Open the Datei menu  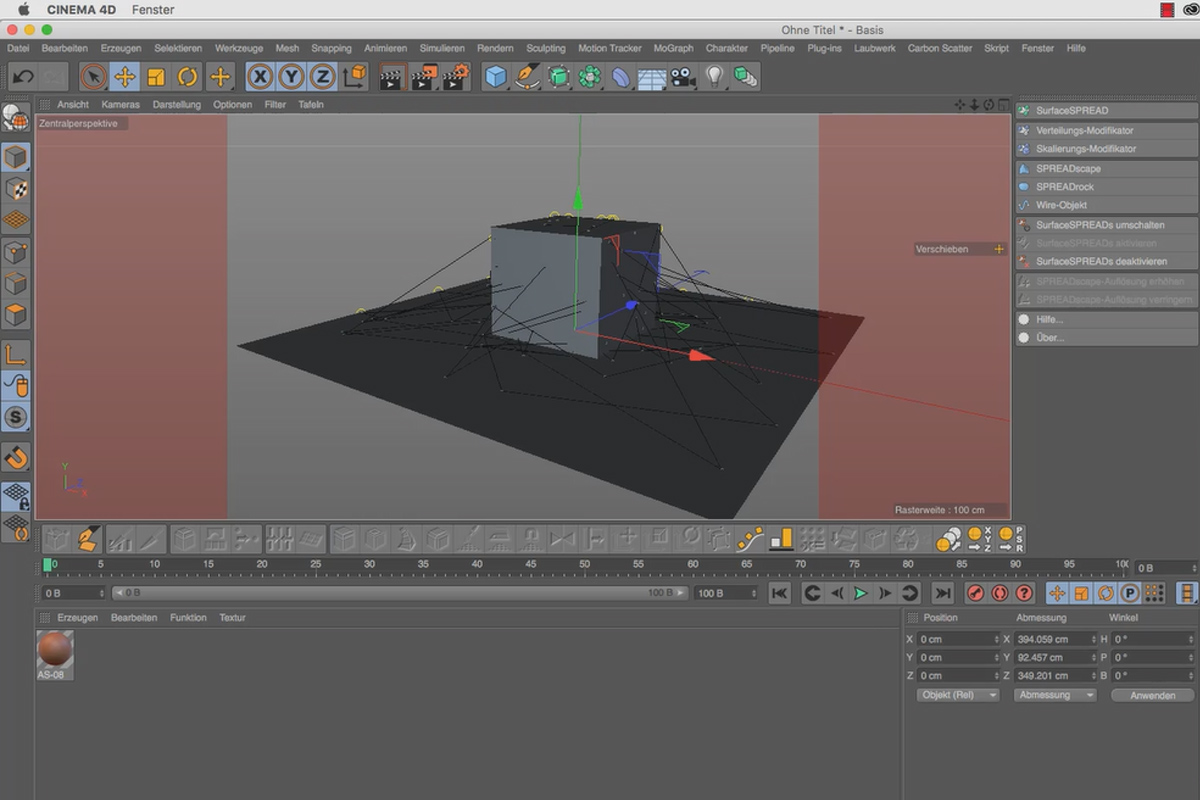18,48
